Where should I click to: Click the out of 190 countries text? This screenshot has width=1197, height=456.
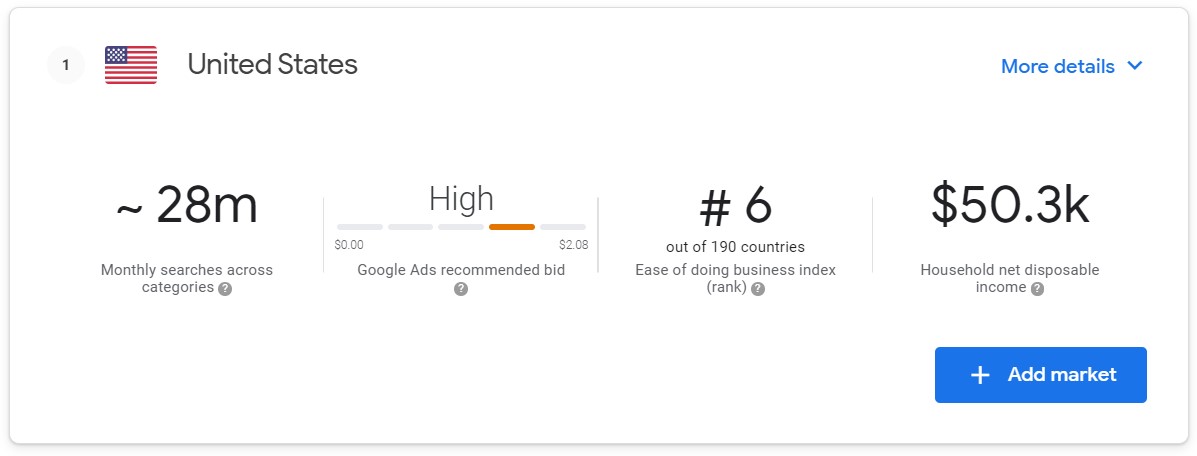(x=735, y=247)
